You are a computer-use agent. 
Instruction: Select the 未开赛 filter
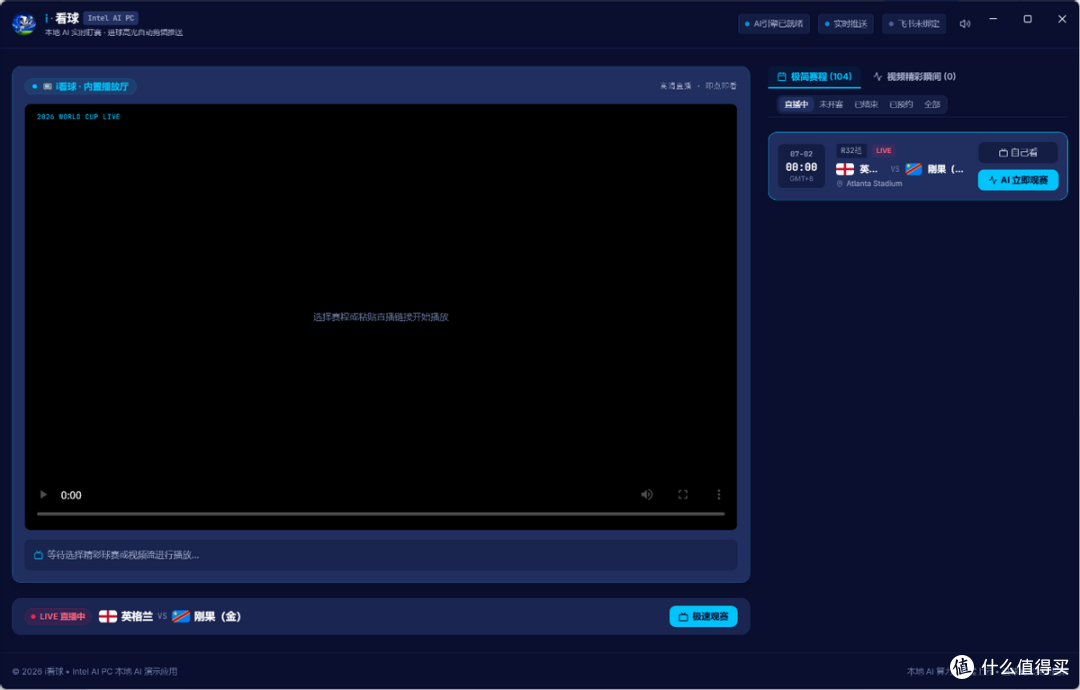(831, 104)
